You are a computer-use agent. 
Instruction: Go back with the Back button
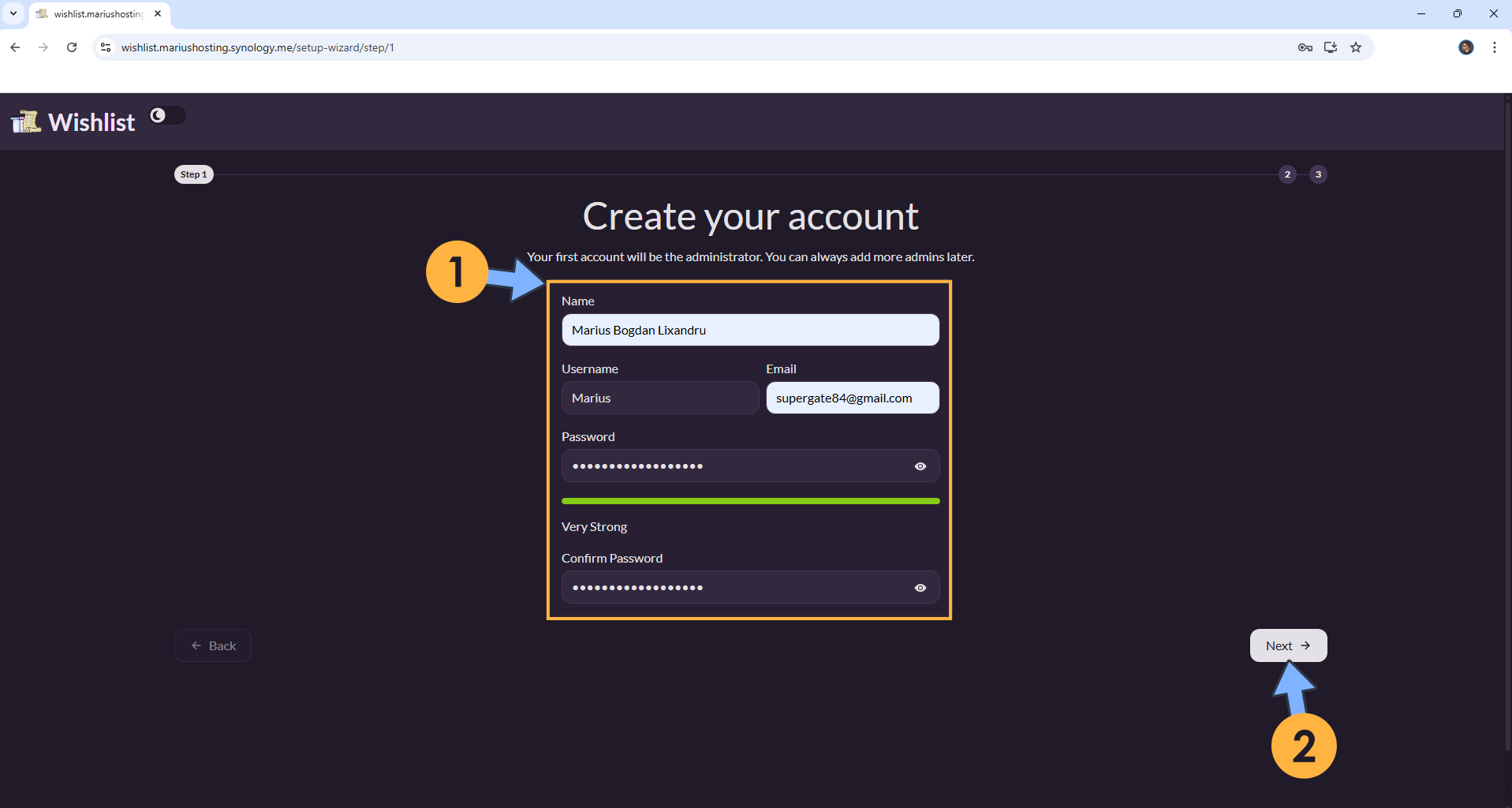click(x=213, y=645)
